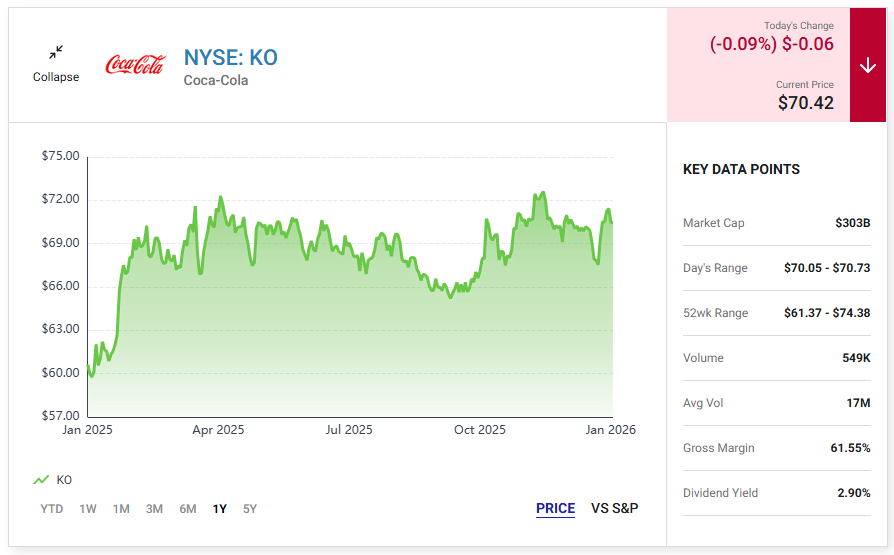Click the Volume label
Image resolution: width=894 pixels, height=555 pixels.
coord(704,358)
